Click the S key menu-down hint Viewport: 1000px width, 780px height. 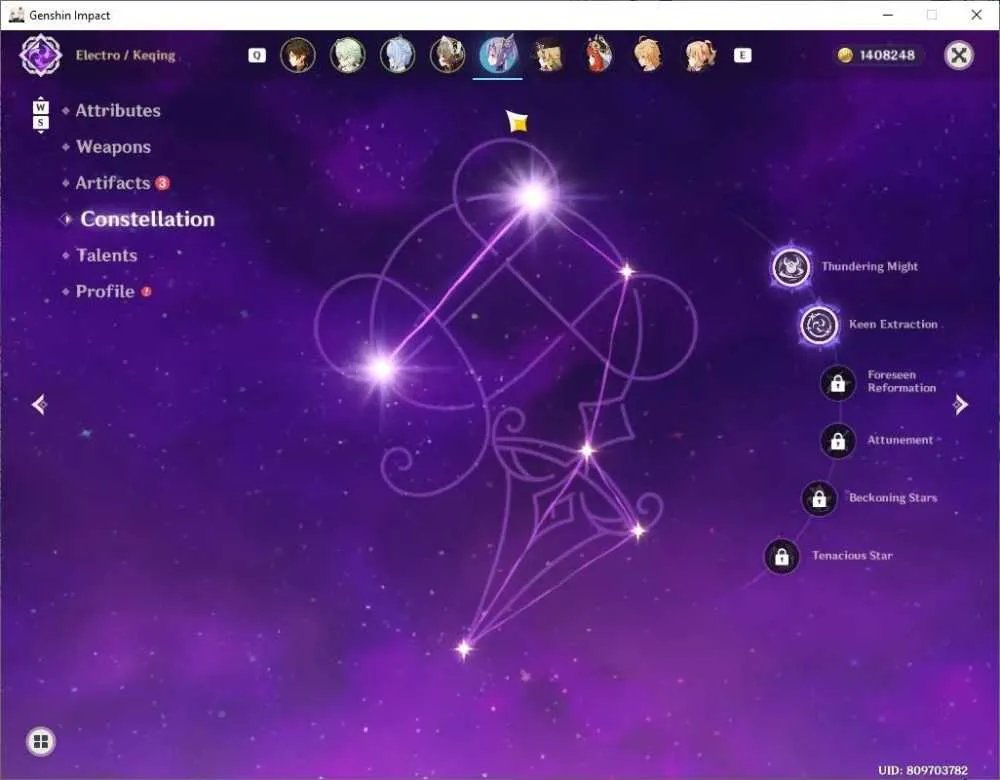[x=40, y=122]
